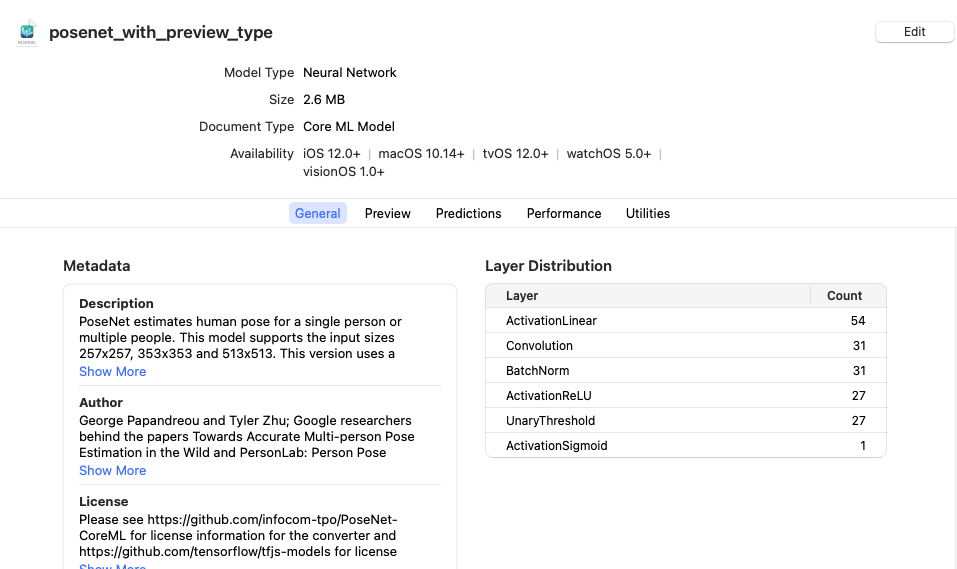Image resolution: width=957 pixels, height=569 pixels.
Task: Open the Utilities tab
Action: pyautogui.click(x=648, y=213)
